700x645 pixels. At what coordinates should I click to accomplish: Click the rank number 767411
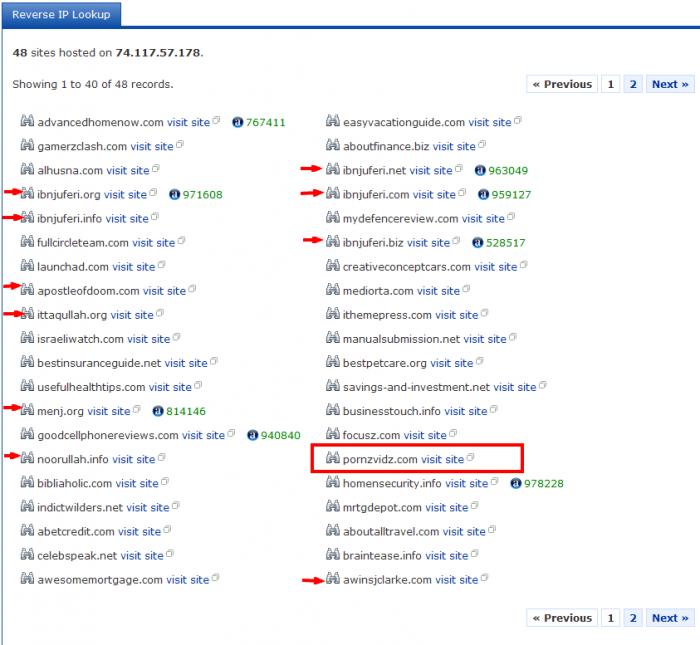coord(265,122)
